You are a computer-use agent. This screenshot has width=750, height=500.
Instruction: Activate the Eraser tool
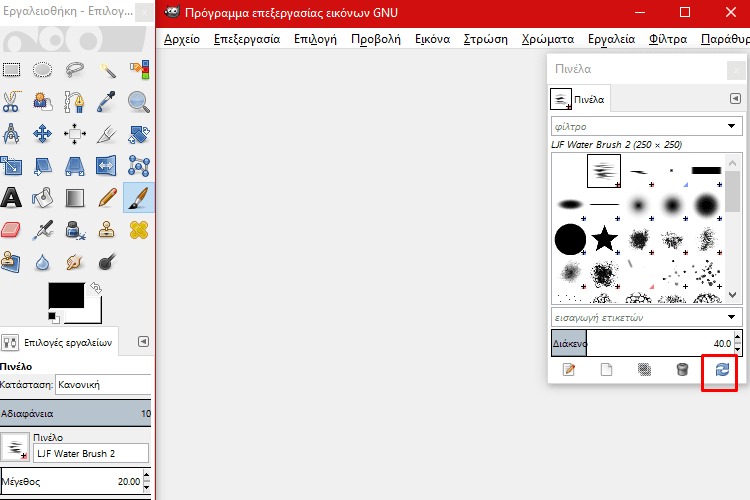[11, 230]
